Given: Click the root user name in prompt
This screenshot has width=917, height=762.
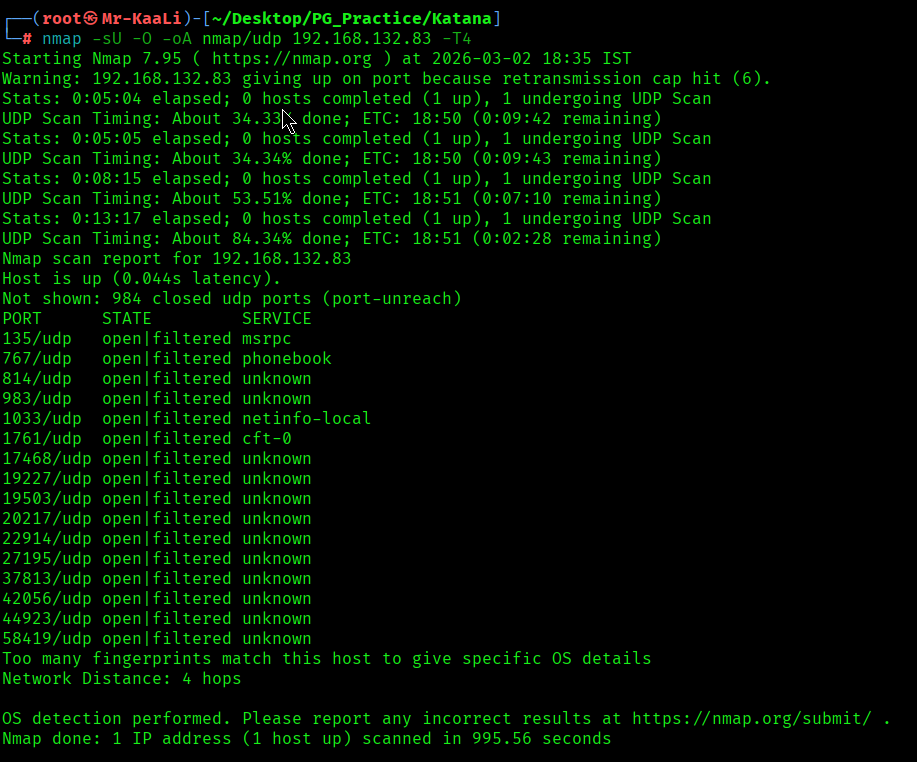Looking at the screenshot, I should pos(61,19).
